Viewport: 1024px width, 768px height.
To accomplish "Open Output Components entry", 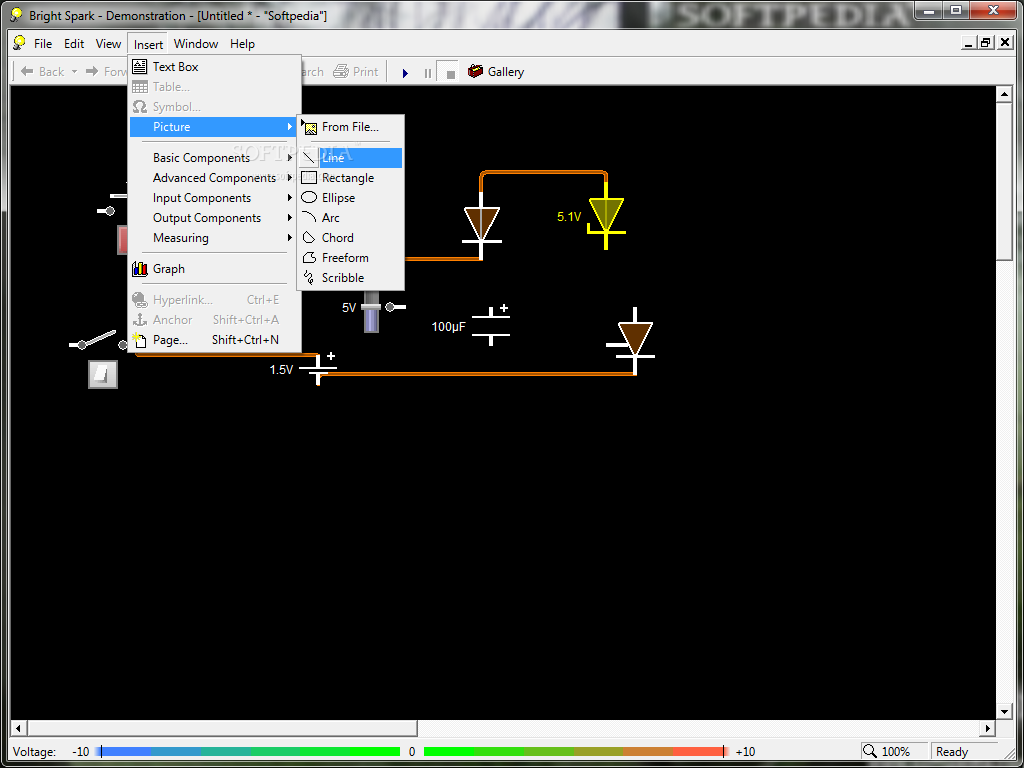I will tap(214, 217).
